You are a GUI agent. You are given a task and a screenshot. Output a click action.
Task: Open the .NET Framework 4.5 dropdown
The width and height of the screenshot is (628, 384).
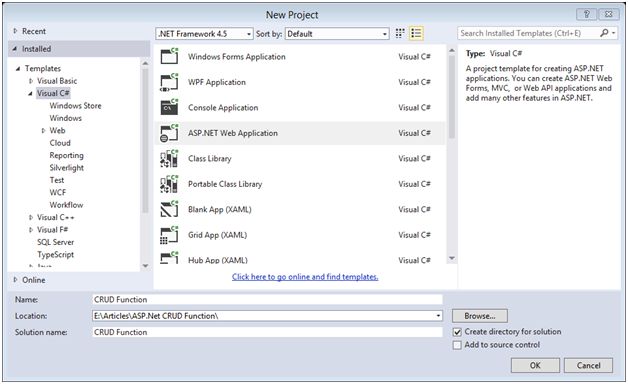(204, 34)
